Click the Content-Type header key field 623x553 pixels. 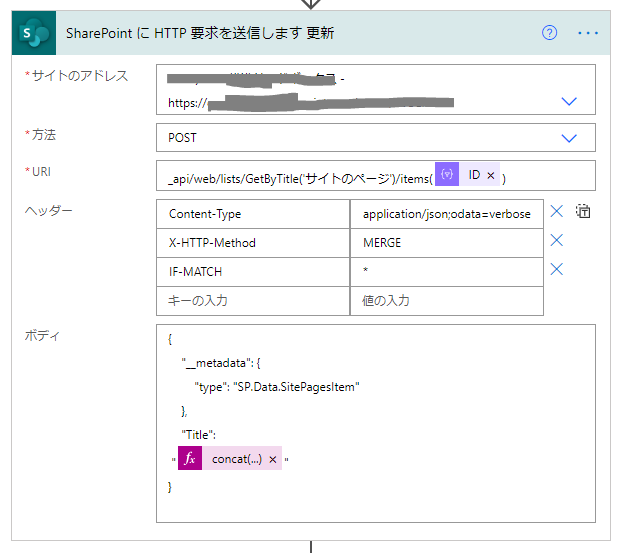pos(253,214)
